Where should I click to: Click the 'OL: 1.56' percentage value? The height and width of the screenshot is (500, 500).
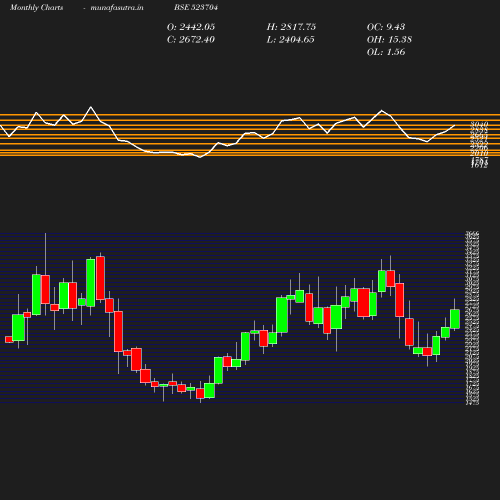[x=386, y=52]
